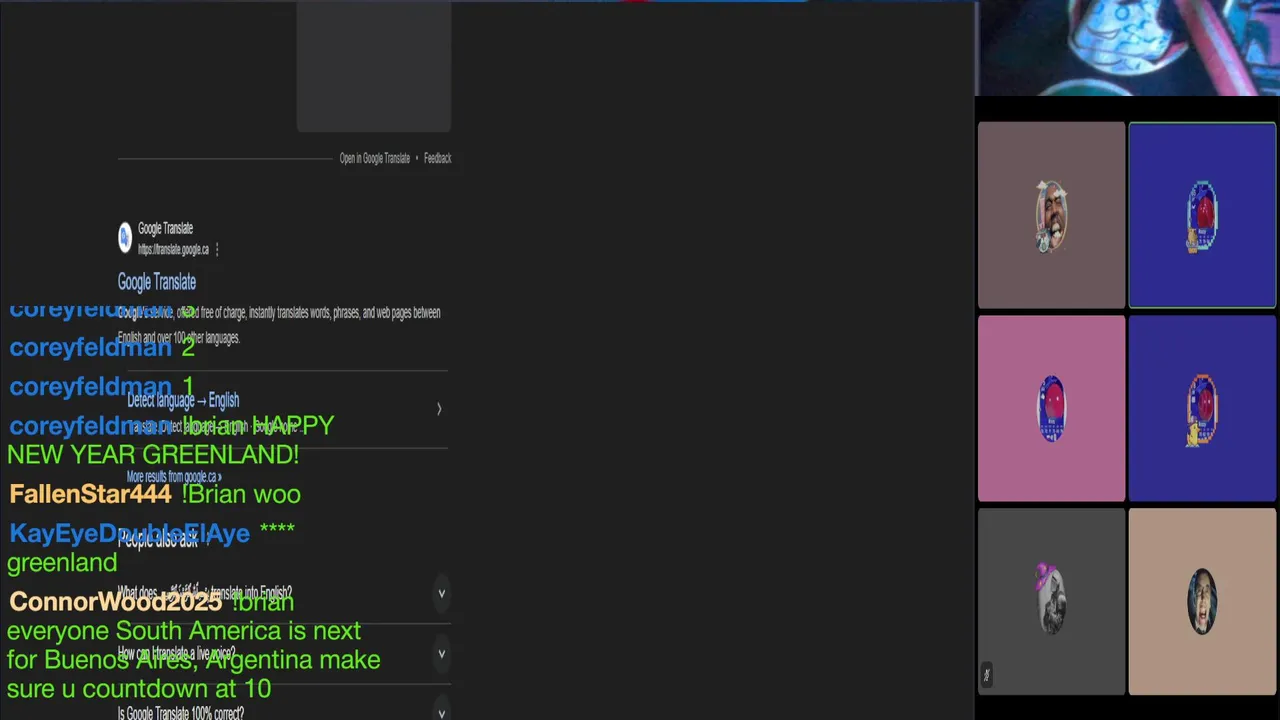Image resolution: width=1280 pixels, height=720 pixels.
Task: Click the muted icon in the bottom-left call tile
Action: [x=986, y=676]
